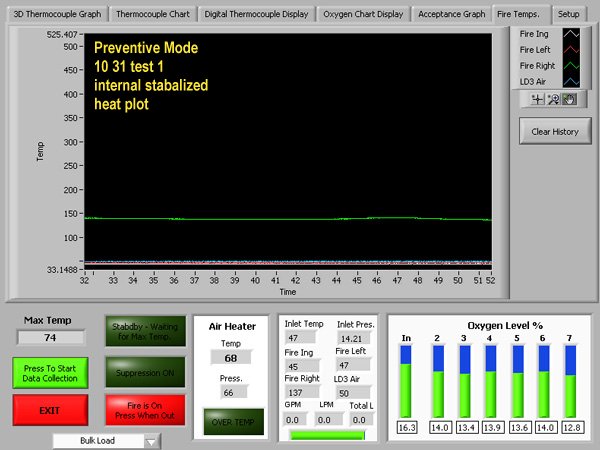
Task: Click the Total L value field
Action: (x=362, y=420)
